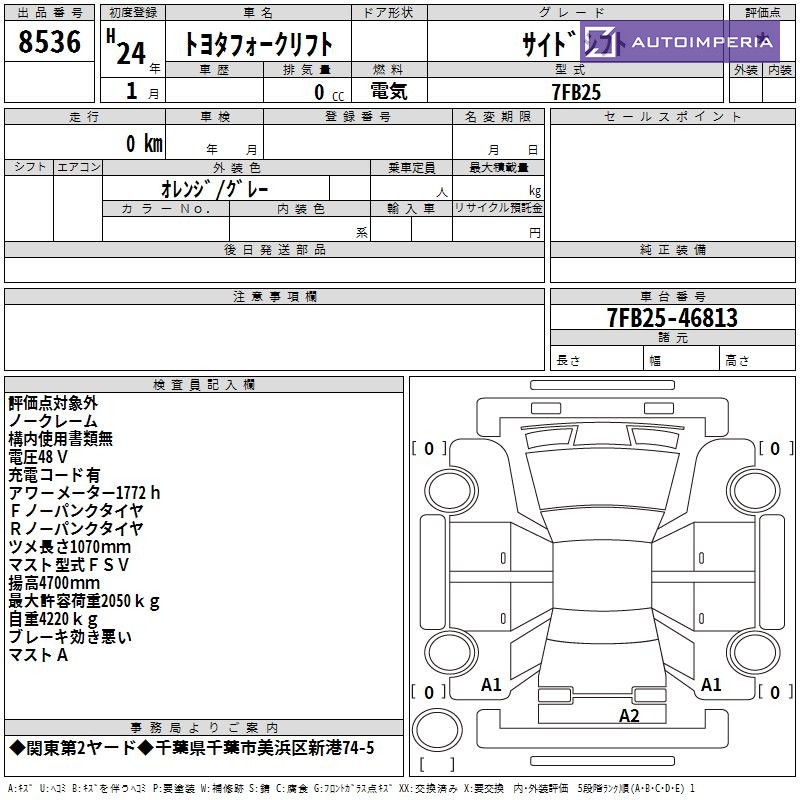Select the fuel type value "電気"

(389, 91)
